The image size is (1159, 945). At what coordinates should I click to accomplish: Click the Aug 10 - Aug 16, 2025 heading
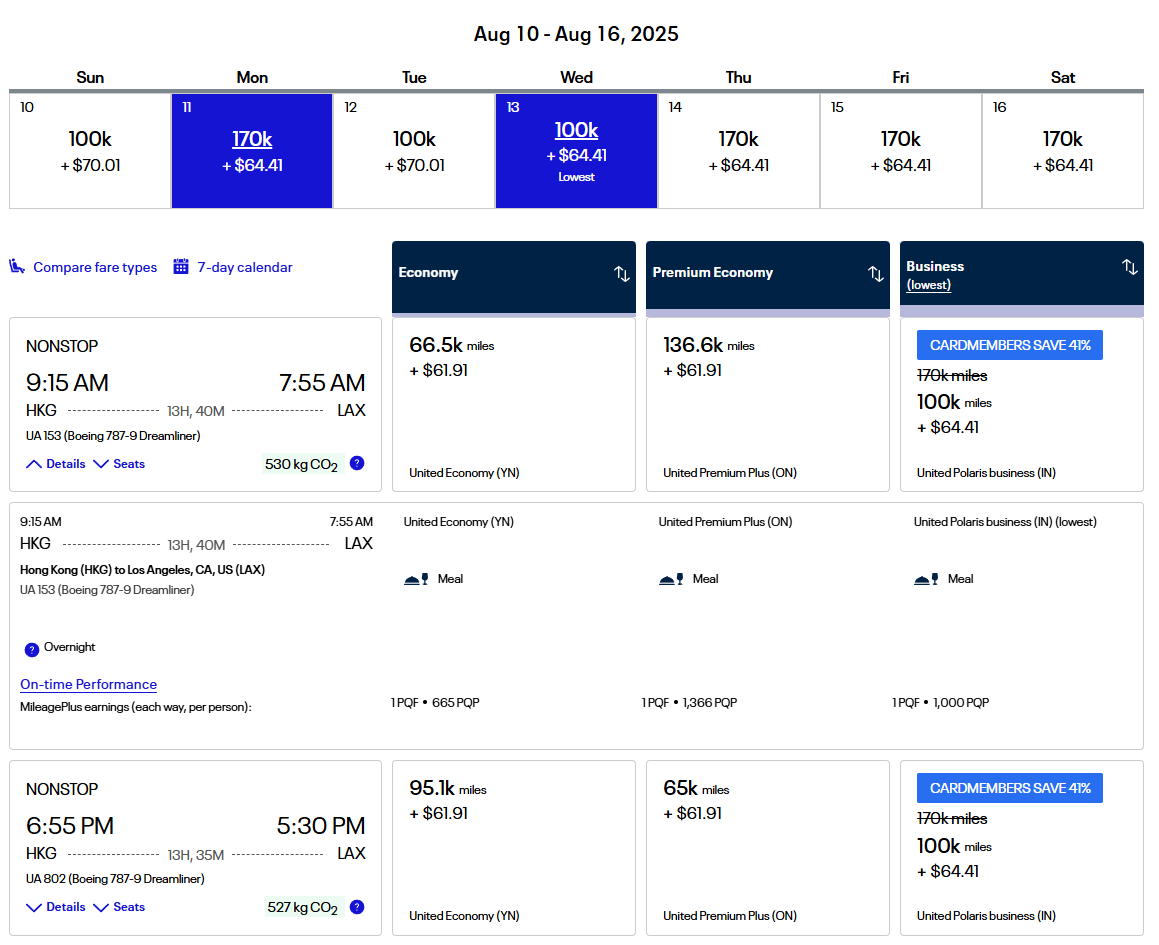point(577,34)
